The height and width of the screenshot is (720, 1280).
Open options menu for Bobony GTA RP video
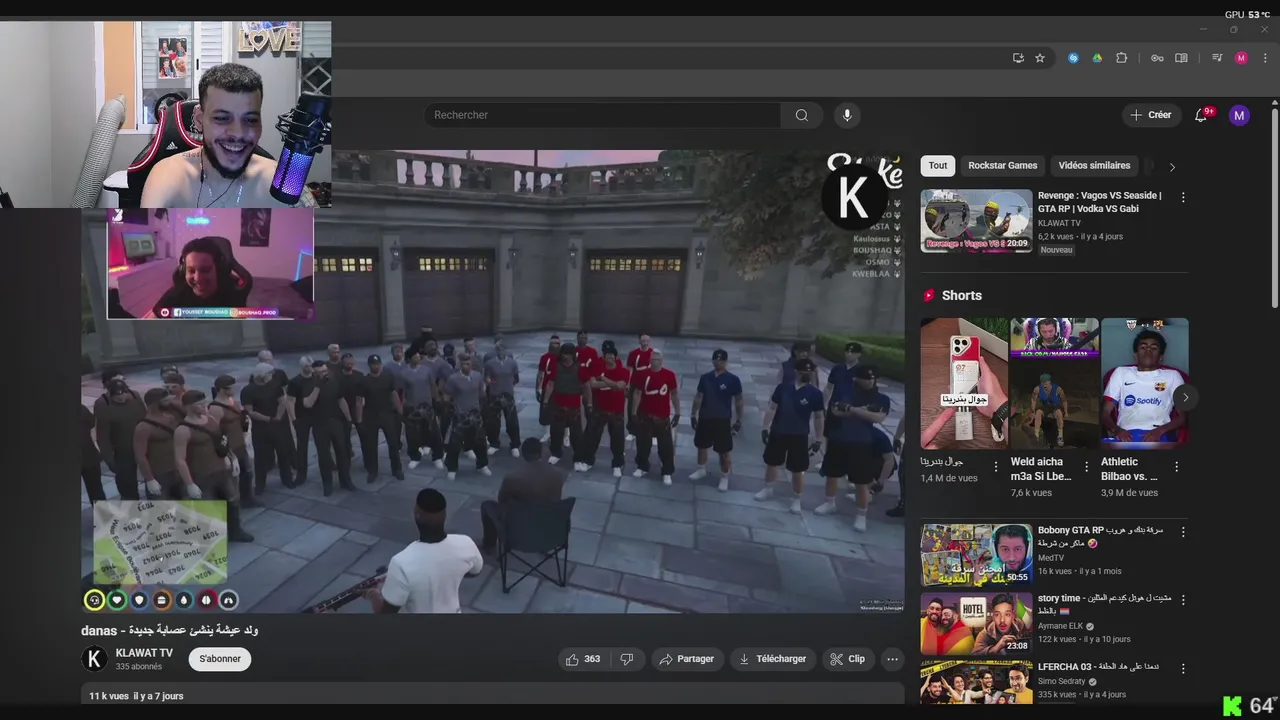(1183, 533)
